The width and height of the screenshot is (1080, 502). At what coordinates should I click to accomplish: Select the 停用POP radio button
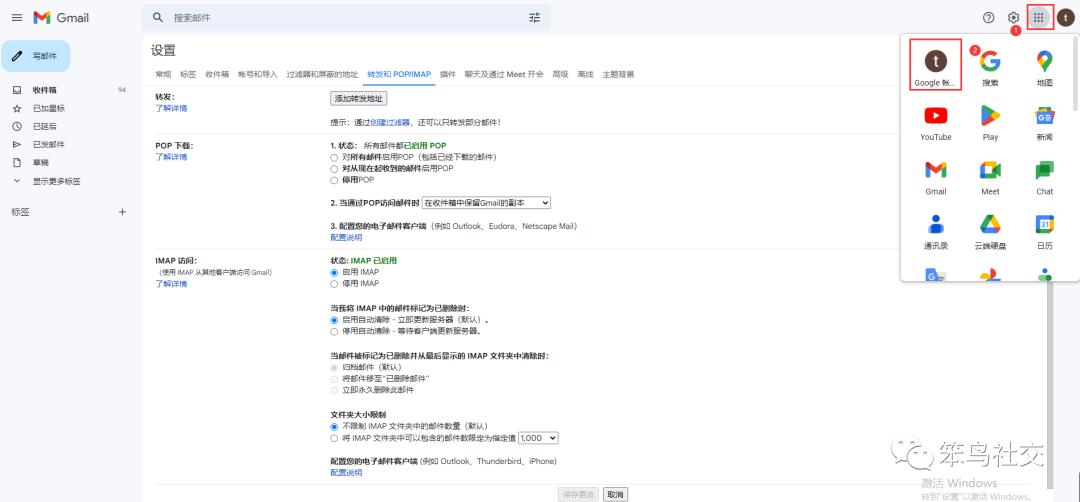(x=334, y=180)
